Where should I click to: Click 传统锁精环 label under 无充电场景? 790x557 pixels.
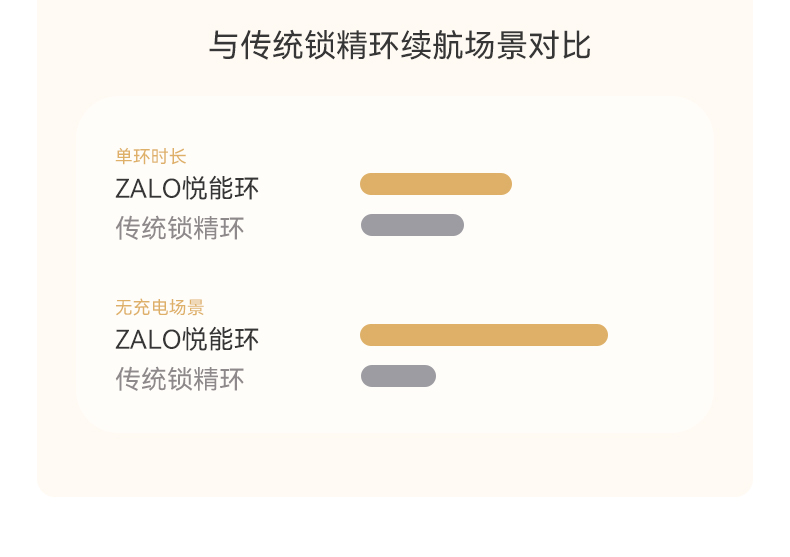(x=180, y=380)
